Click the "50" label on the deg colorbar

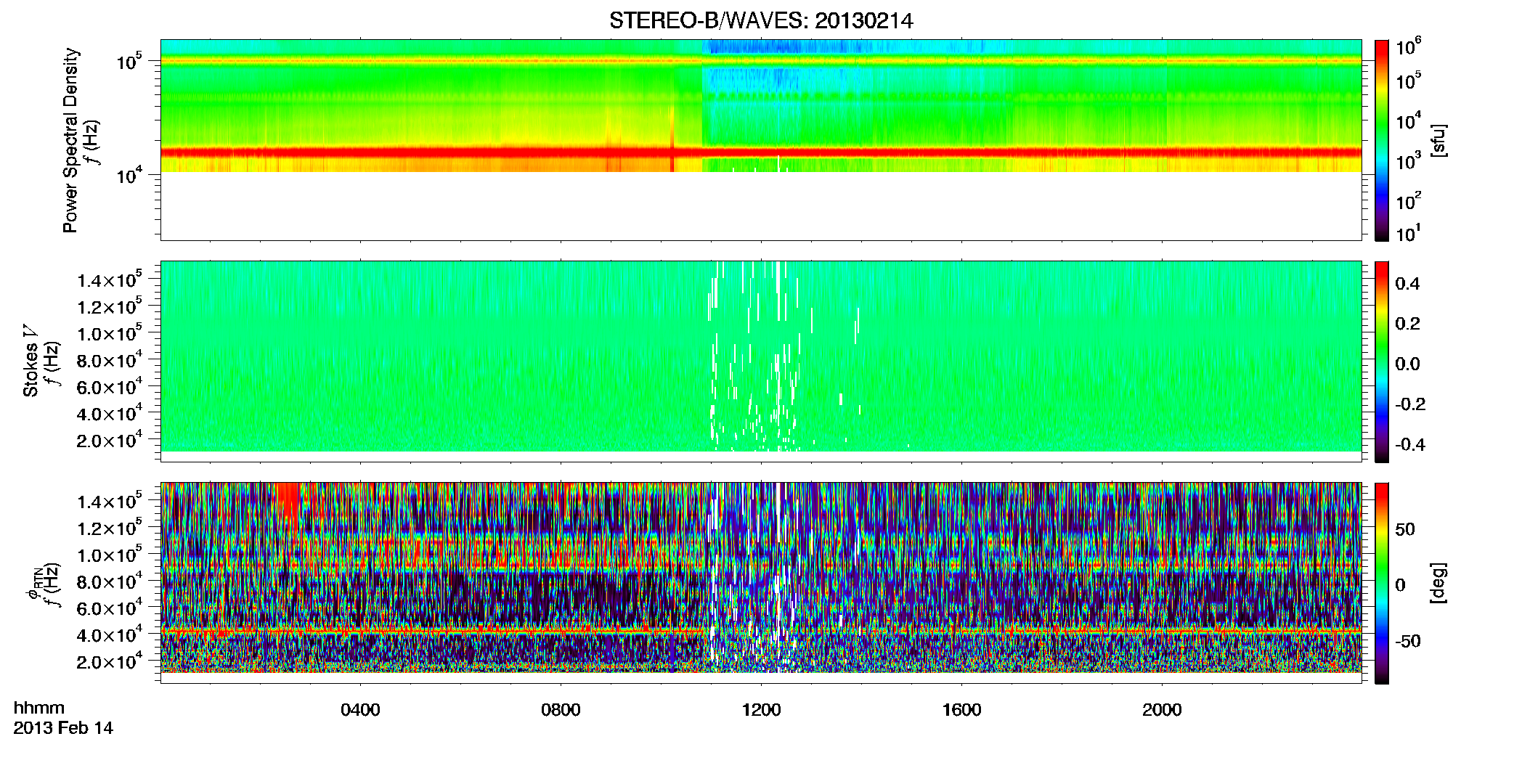1405,529
